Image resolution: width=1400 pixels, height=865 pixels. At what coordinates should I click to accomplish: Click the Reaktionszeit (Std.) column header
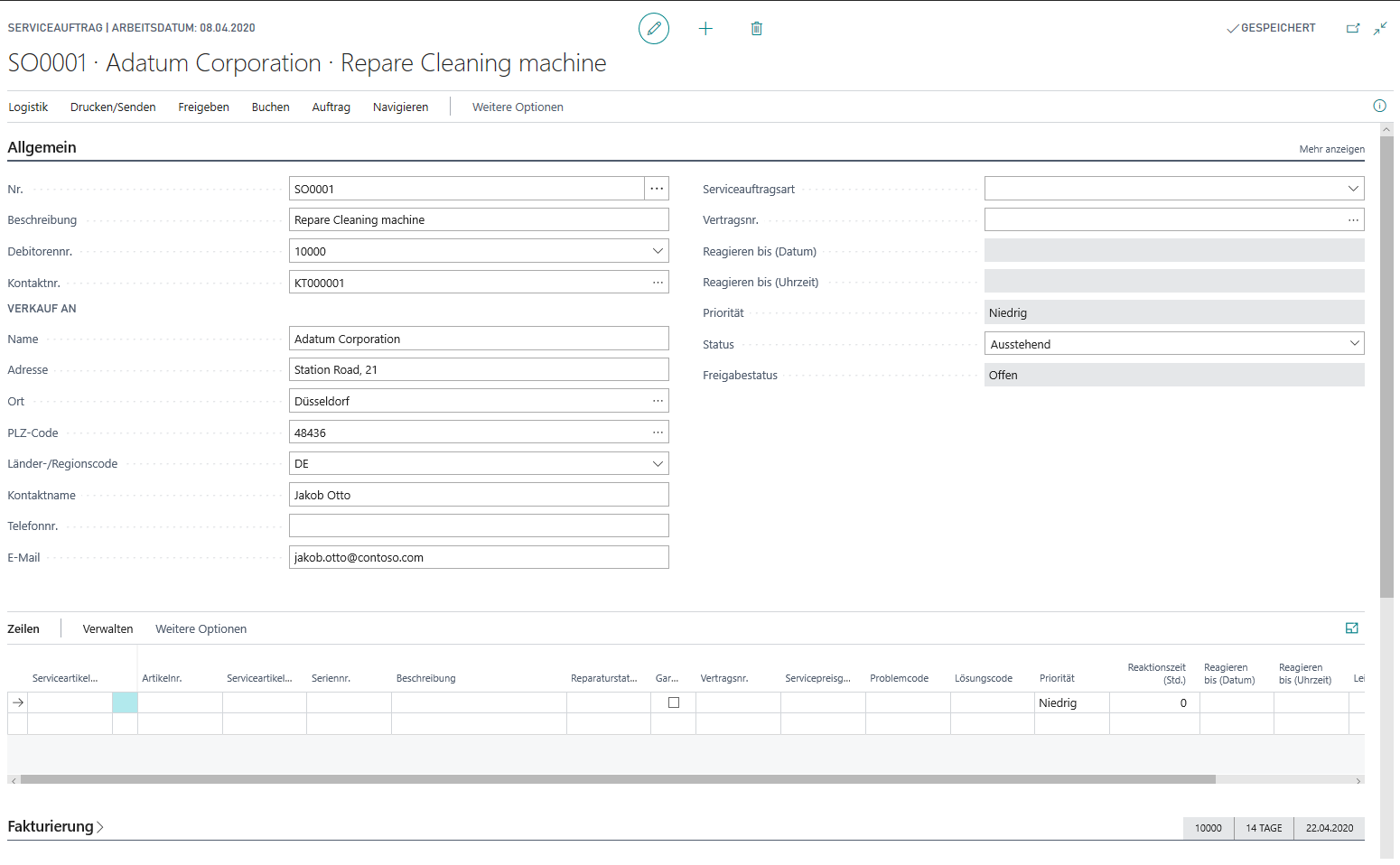tap(1156, 674)
